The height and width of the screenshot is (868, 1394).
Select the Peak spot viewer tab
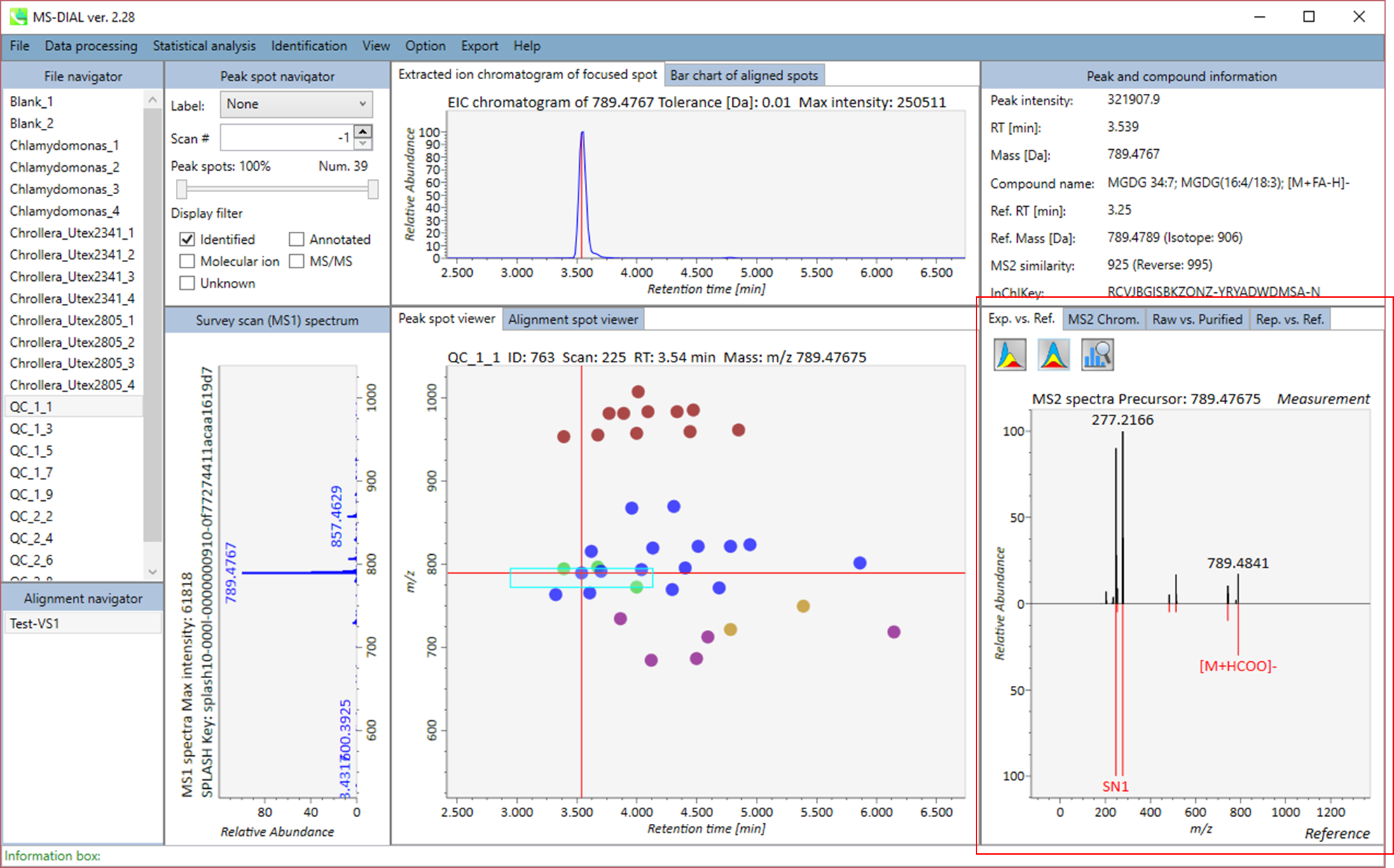coord(447,319)
